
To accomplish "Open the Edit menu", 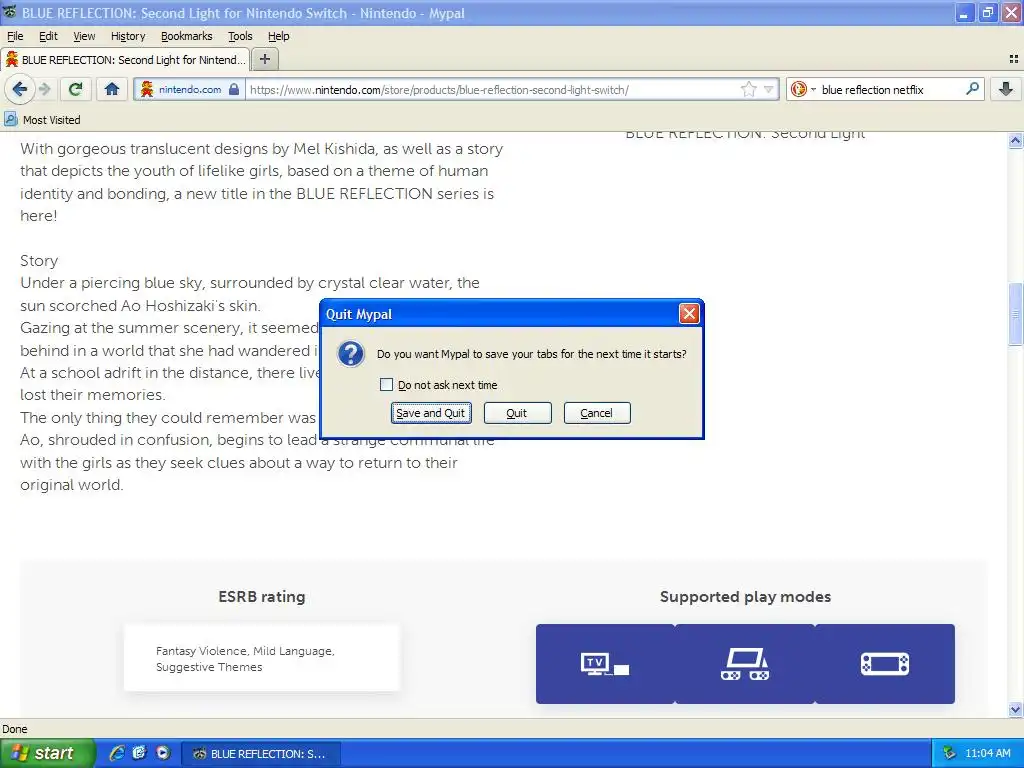I will click(x=48, y=36).
